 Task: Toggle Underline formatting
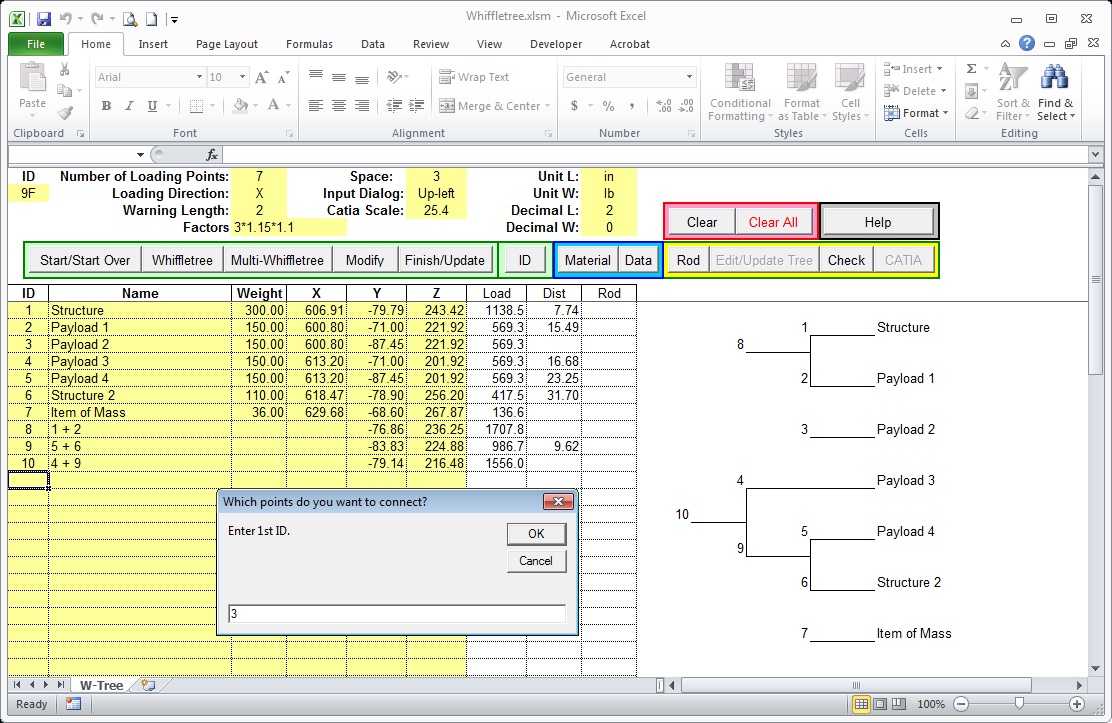point(152,106)
